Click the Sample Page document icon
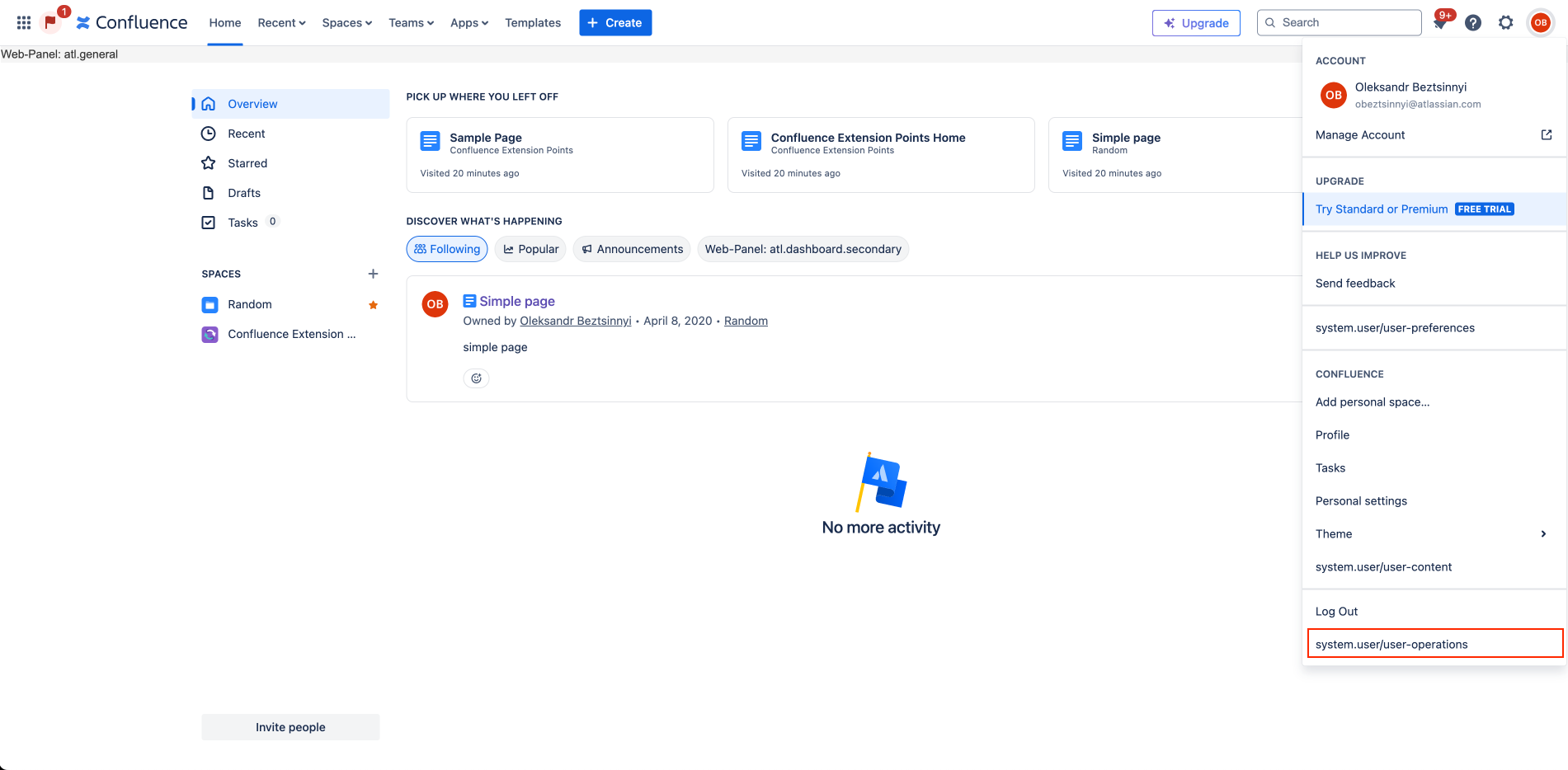This screenshot has width=1568, height=770. click(x=431, y=141)
